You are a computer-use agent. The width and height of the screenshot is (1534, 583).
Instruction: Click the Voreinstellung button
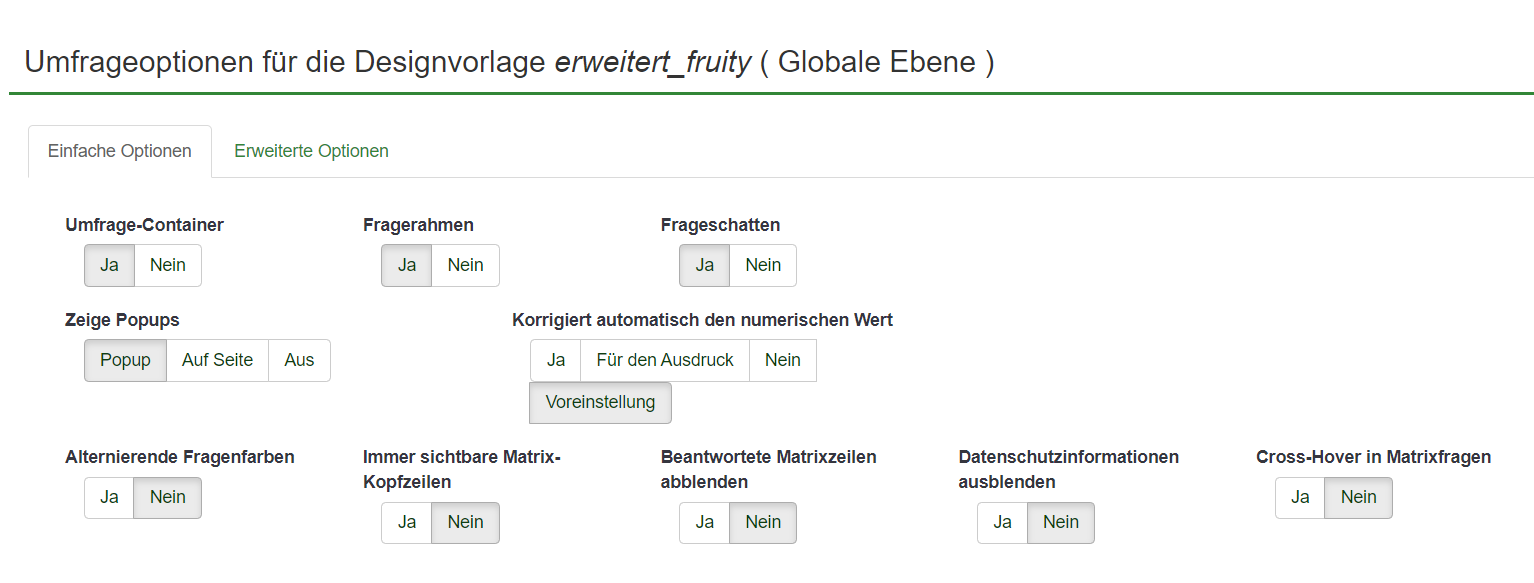click(600, 402)
